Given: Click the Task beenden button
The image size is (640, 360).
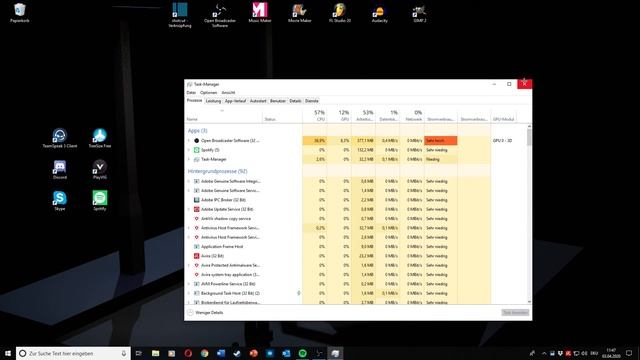Looking at the screenshot, I should pos(515,313).
